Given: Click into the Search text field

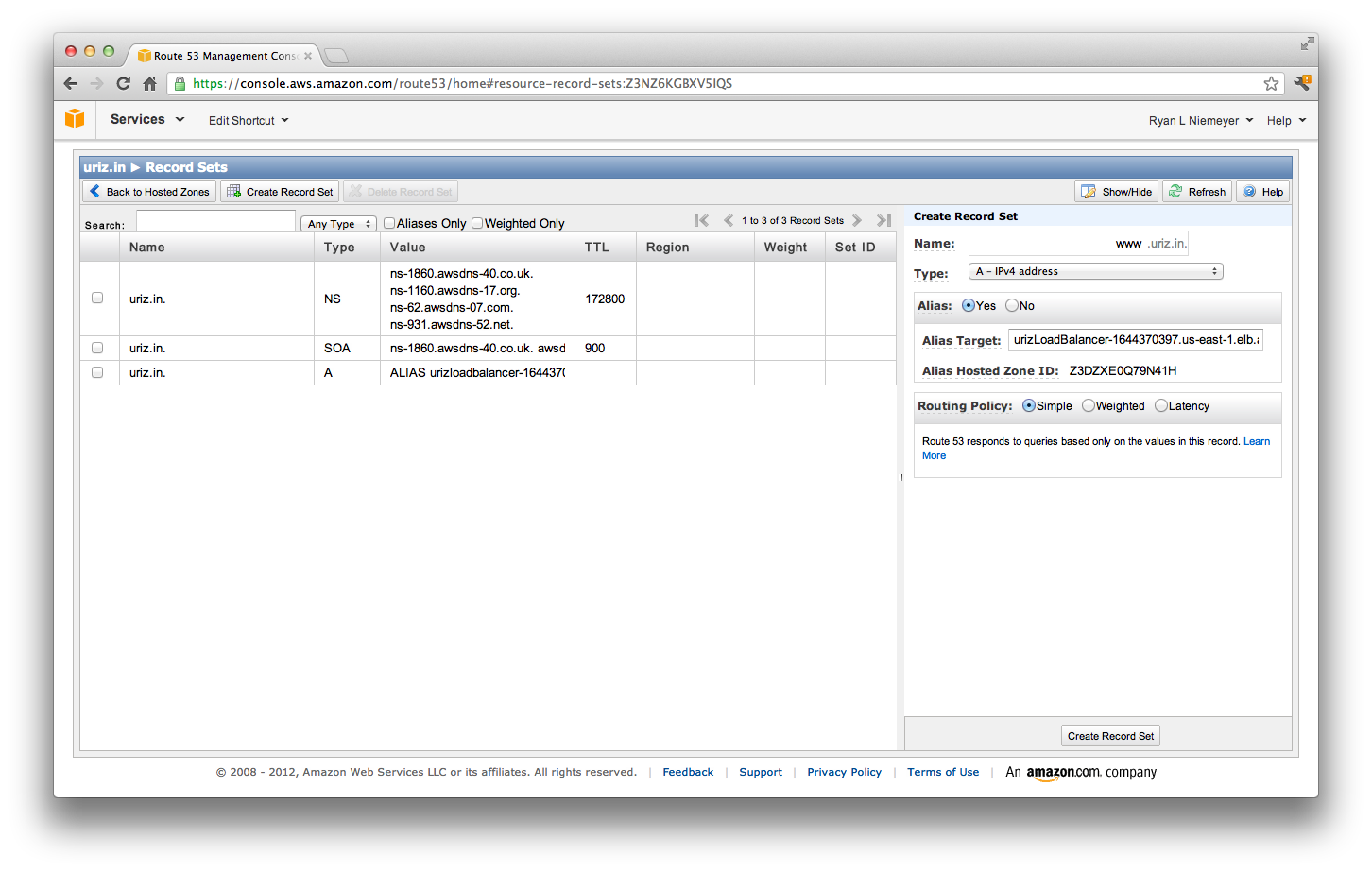Looking at the screenshot, I should coord(215,222).
